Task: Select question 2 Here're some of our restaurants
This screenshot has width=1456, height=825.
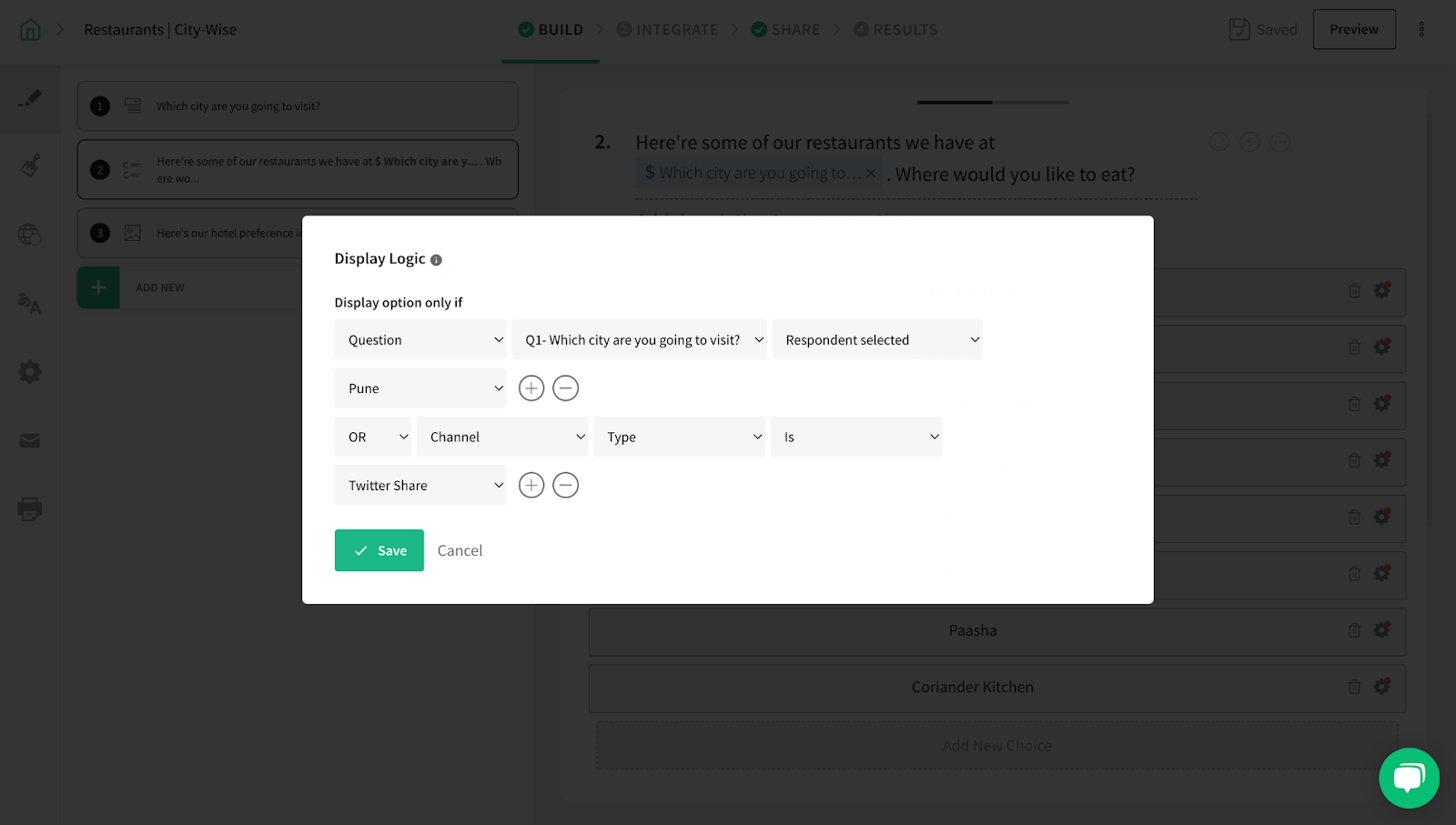Action: [298, 169]
